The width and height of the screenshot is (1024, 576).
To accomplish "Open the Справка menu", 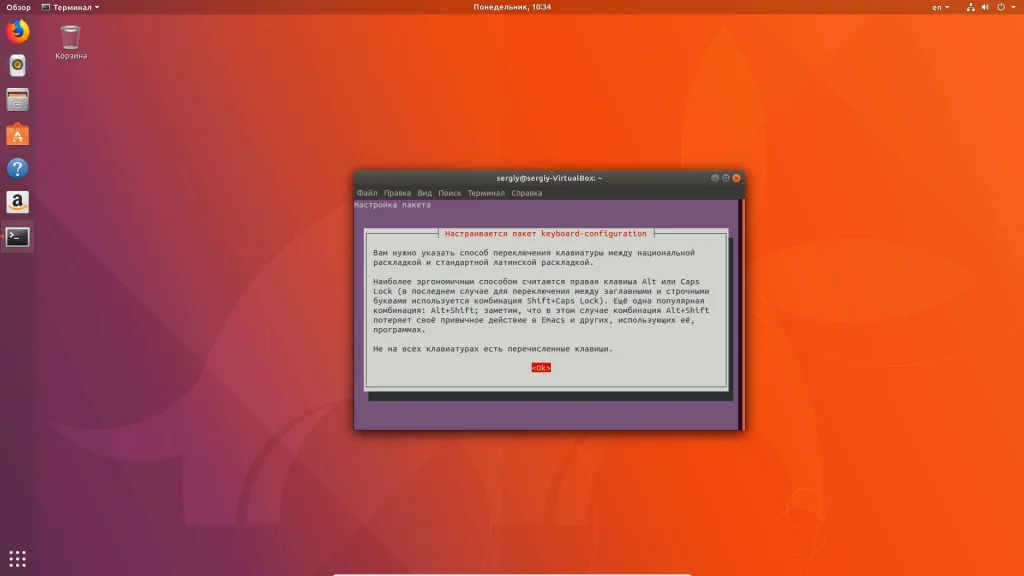I will (x=526, y=193).
